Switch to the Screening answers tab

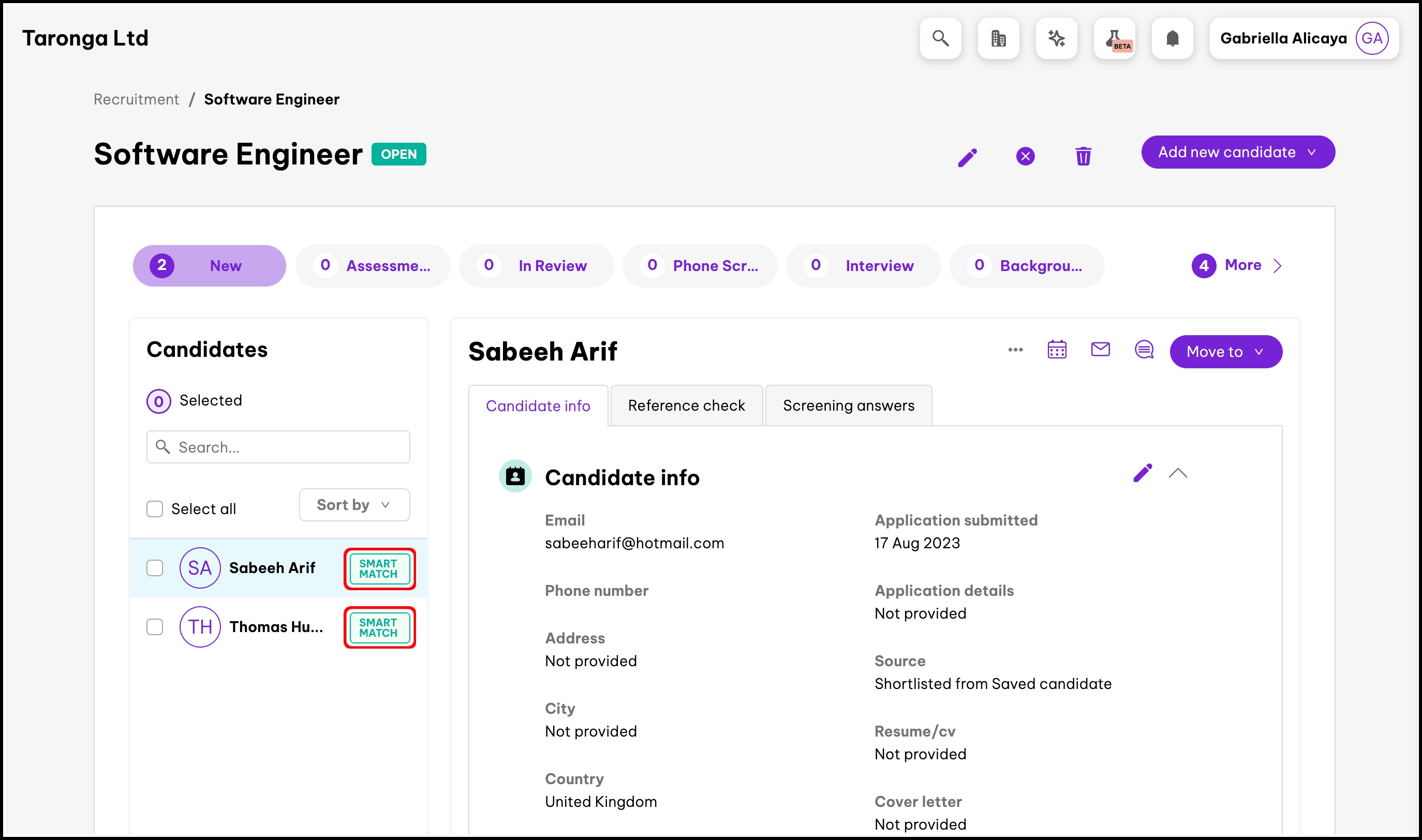point(848,406)
